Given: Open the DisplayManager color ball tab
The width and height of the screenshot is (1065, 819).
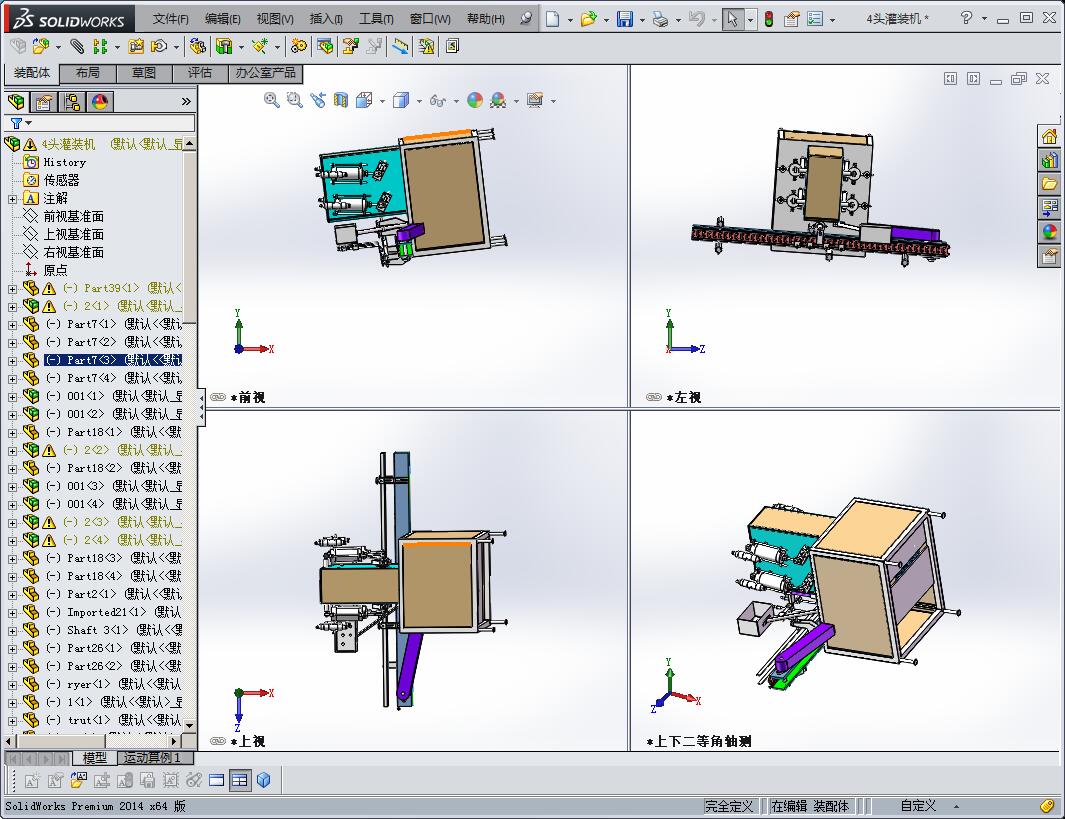Looking at the screenshot, I should (100, 102).
